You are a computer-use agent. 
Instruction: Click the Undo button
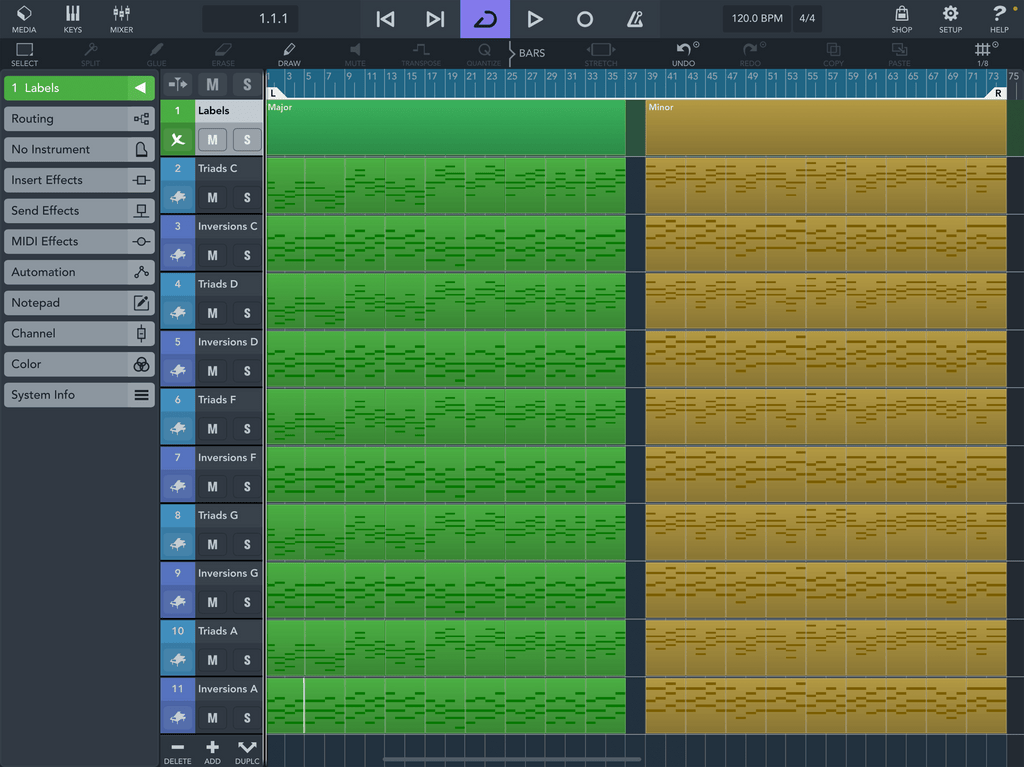pos(684,54)
